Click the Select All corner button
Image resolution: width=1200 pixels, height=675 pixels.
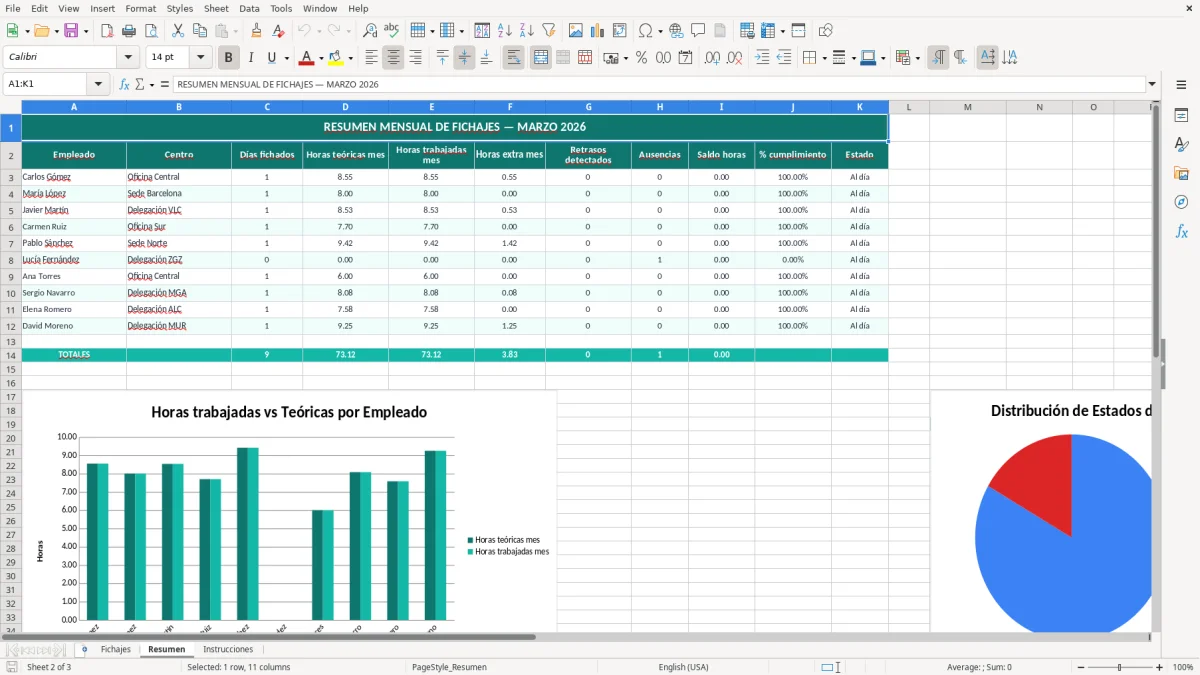(x=11, y=107)
